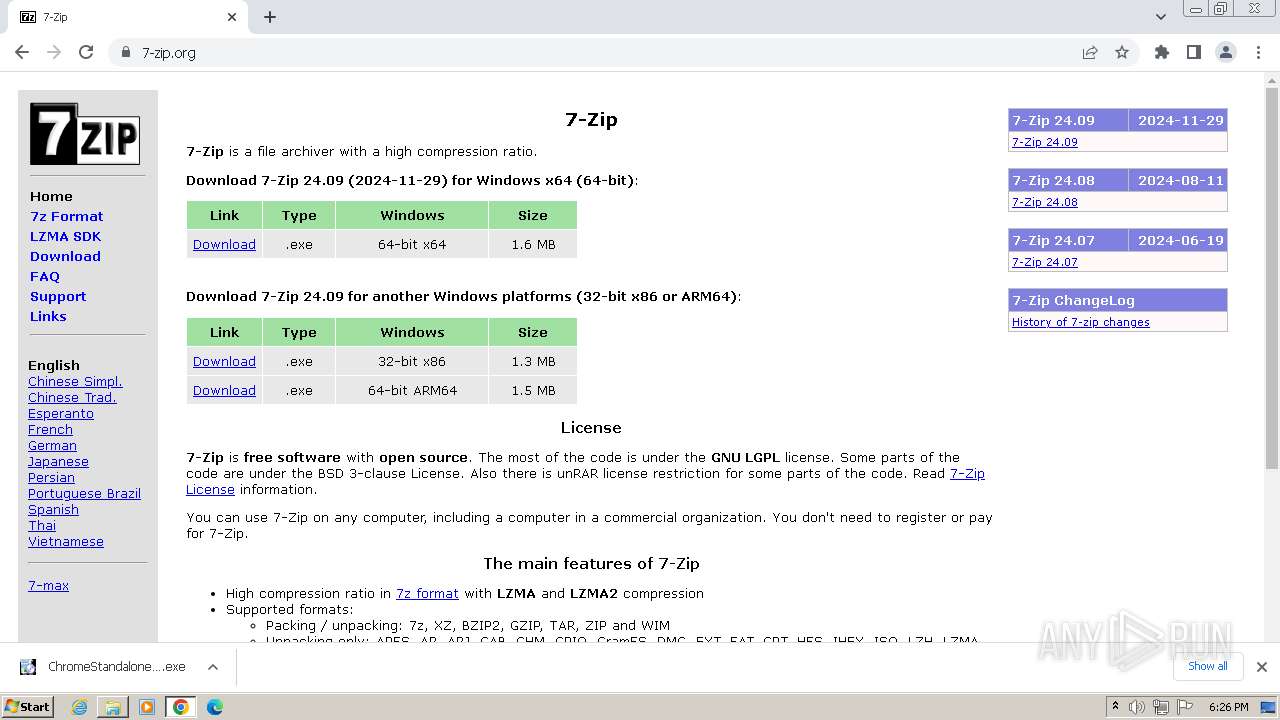Open the Chrome three-dot menu

pos(1258,53)
